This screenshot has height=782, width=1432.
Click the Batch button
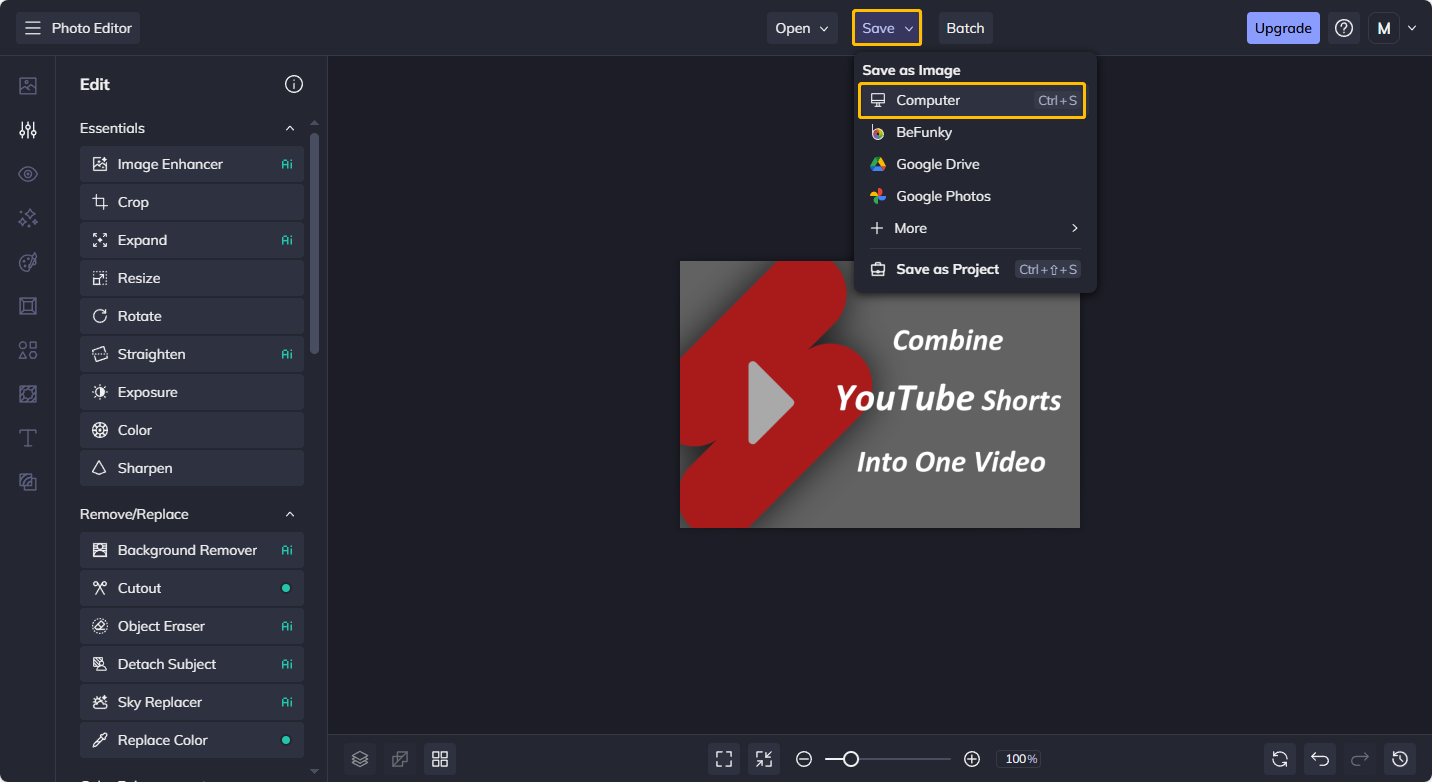coord(966,28)
